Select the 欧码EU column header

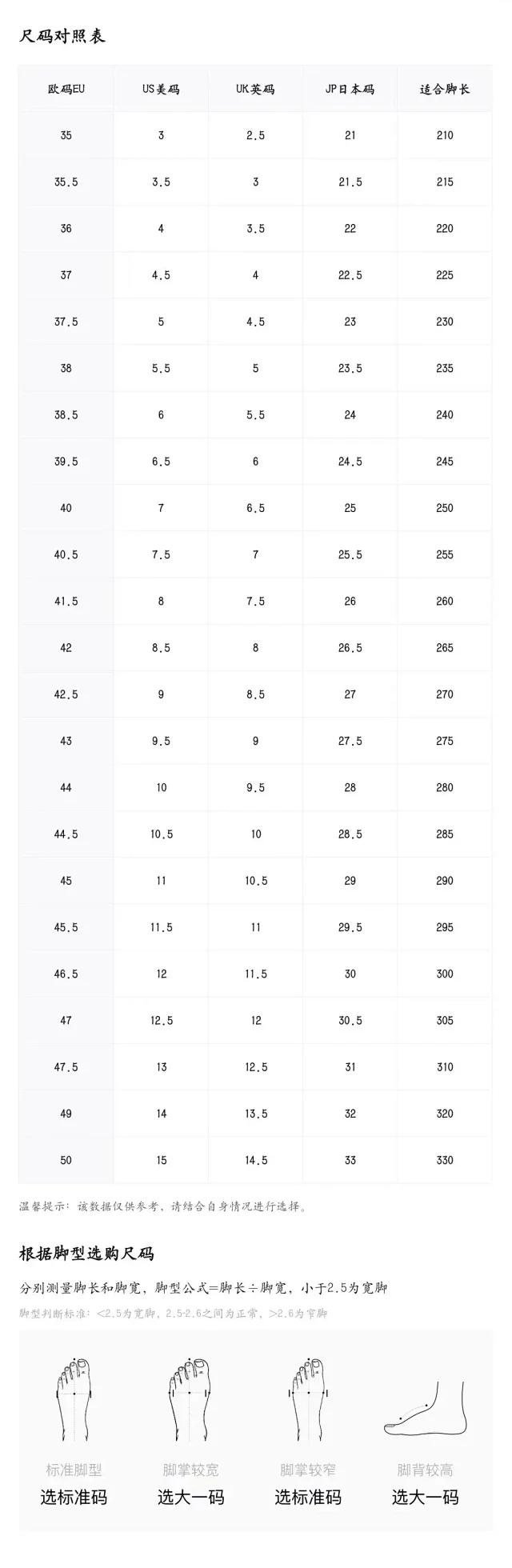(x=66, y=89)
